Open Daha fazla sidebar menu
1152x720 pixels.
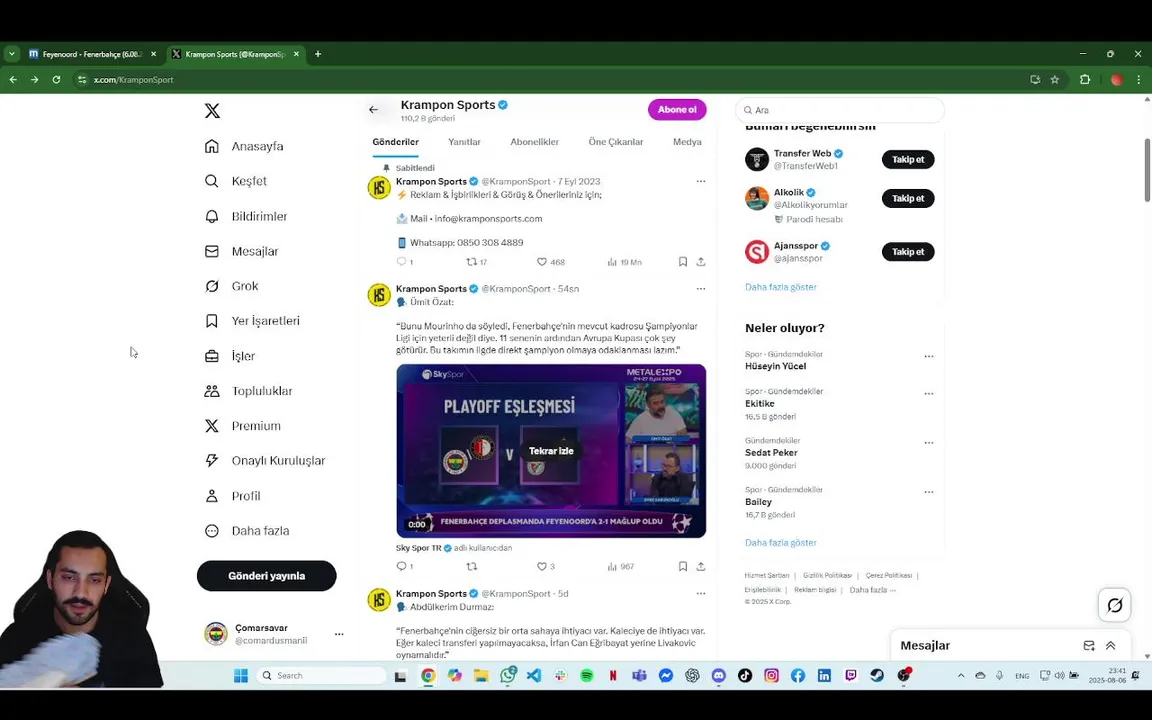click(246, 530)
